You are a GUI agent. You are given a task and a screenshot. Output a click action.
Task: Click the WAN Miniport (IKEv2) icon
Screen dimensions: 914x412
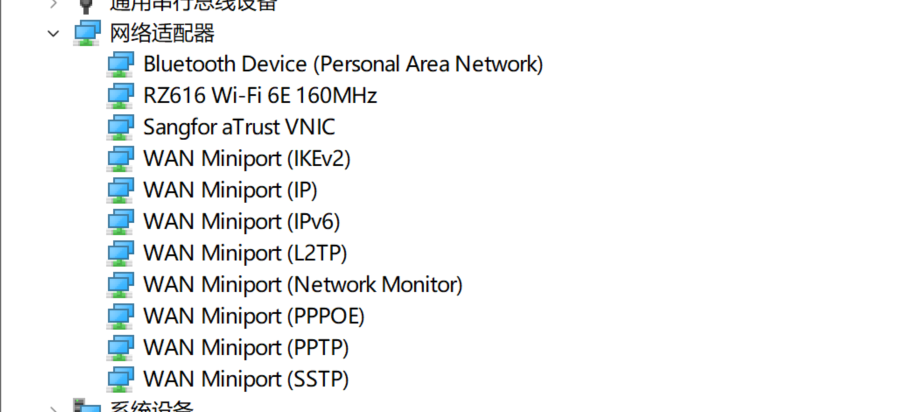click(121, 159)
